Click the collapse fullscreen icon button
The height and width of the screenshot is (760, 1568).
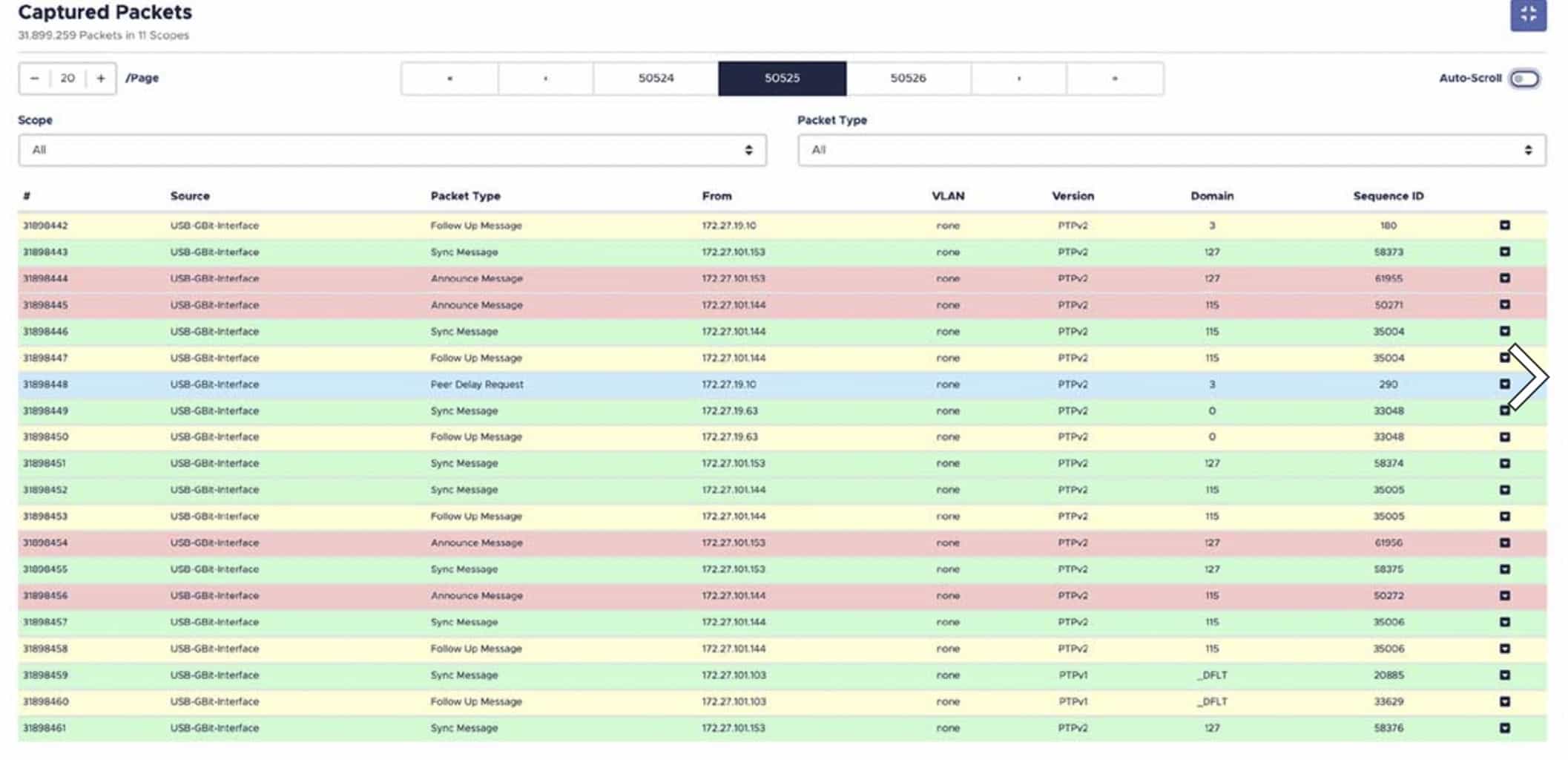(x=1527, y=14)
